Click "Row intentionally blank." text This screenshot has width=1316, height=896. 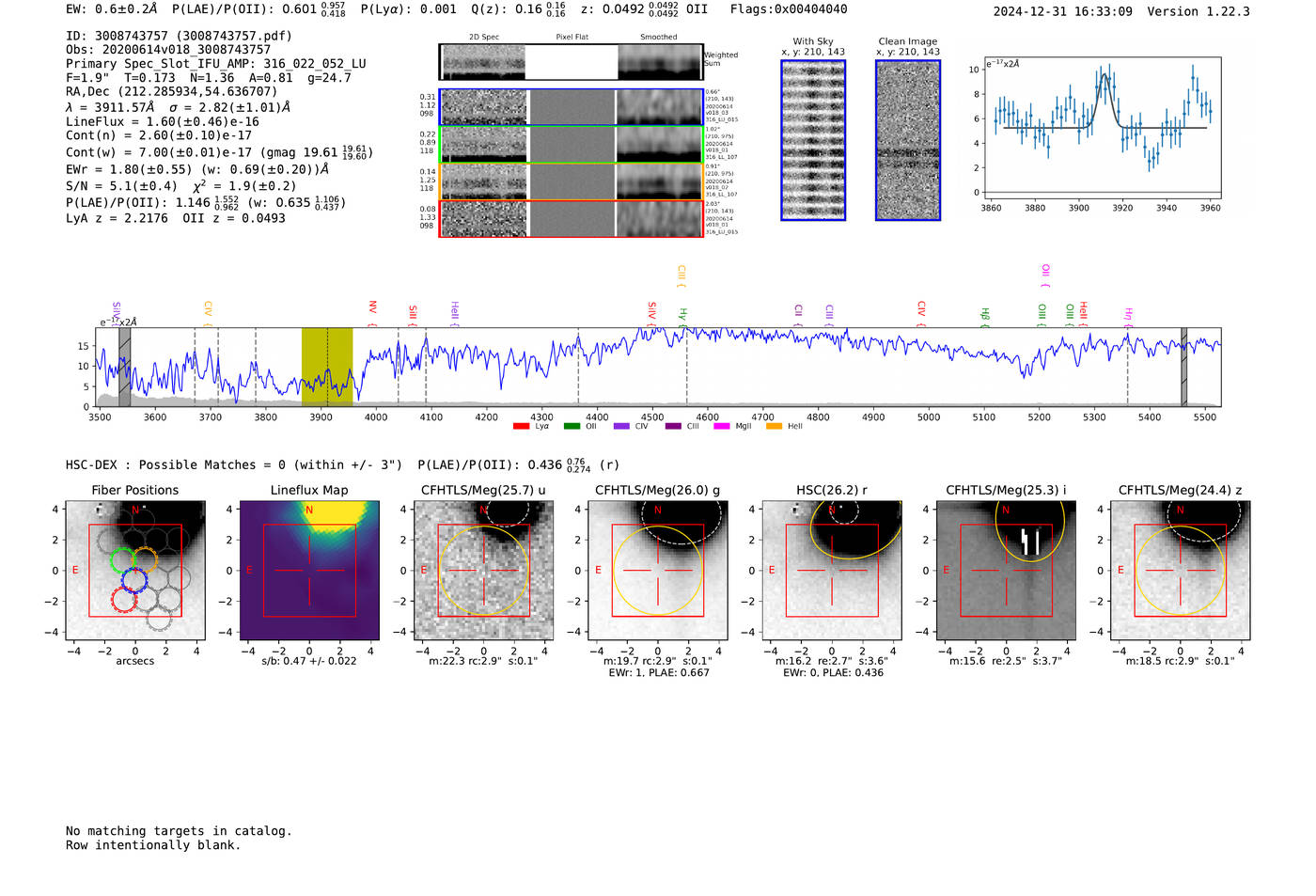point(153,845)
